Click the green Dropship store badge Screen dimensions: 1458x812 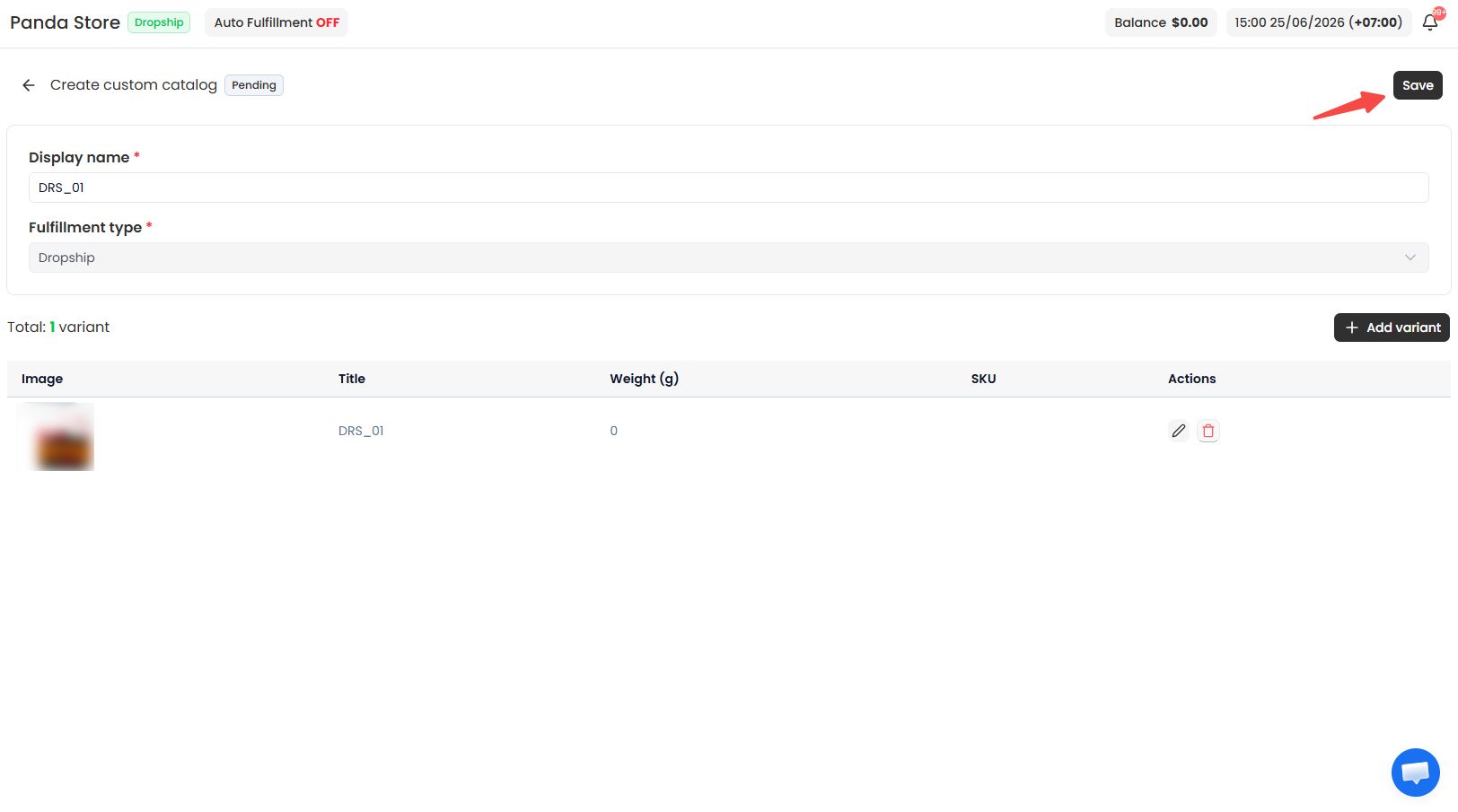point(159,22)
